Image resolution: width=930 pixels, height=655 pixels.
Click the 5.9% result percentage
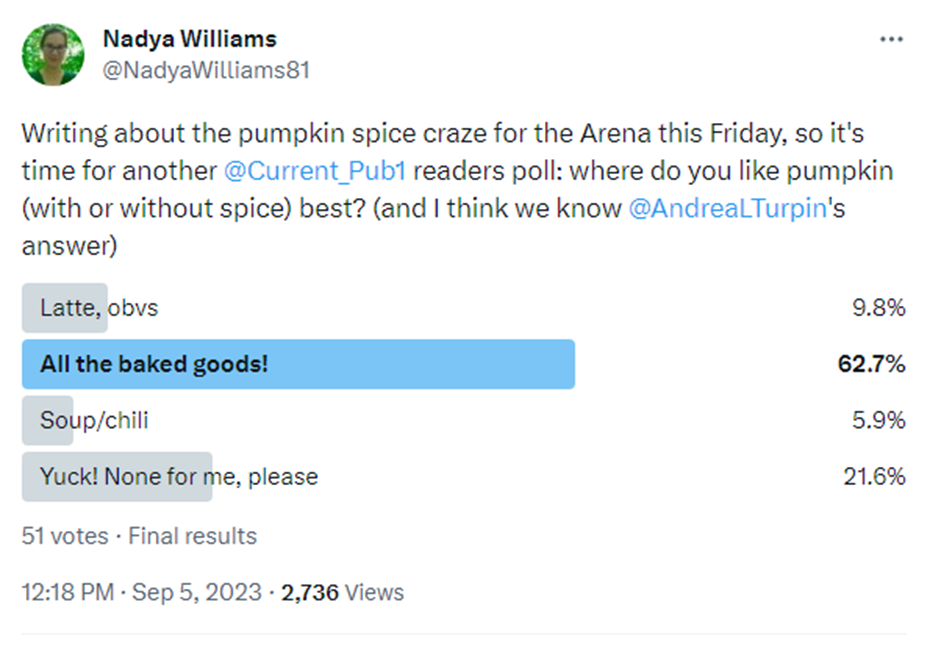point(878,421)
